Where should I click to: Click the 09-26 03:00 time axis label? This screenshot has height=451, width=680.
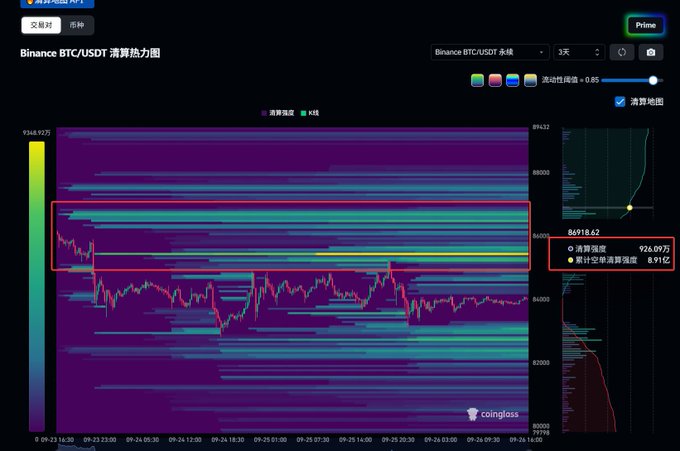[x=441, y=440]
